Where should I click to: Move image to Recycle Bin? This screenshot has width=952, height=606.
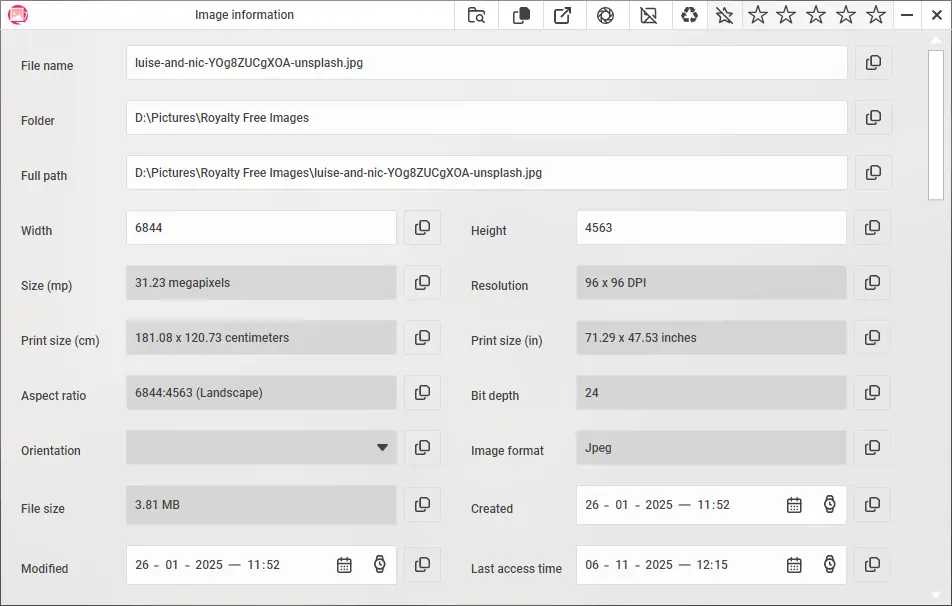[x=690, y=15]
